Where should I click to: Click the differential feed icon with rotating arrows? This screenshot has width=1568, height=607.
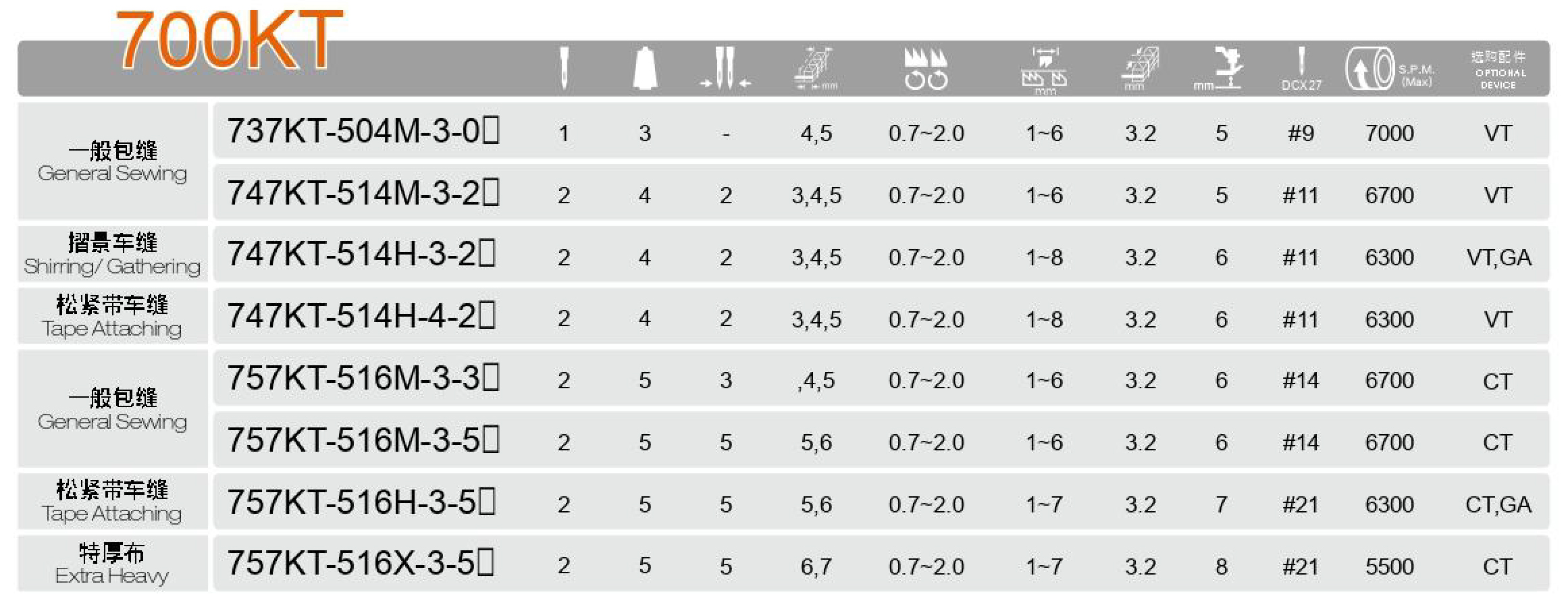[926, 68]
